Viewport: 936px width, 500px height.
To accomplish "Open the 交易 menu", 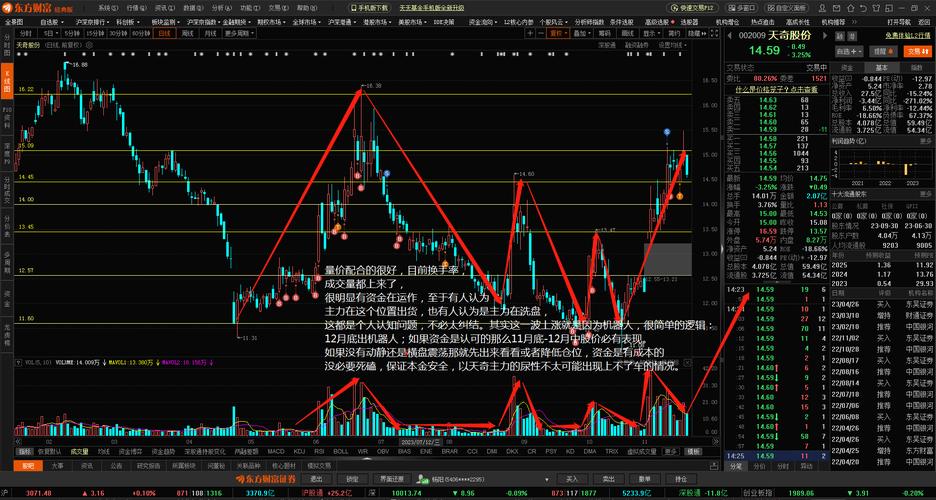I will [278, 8].
